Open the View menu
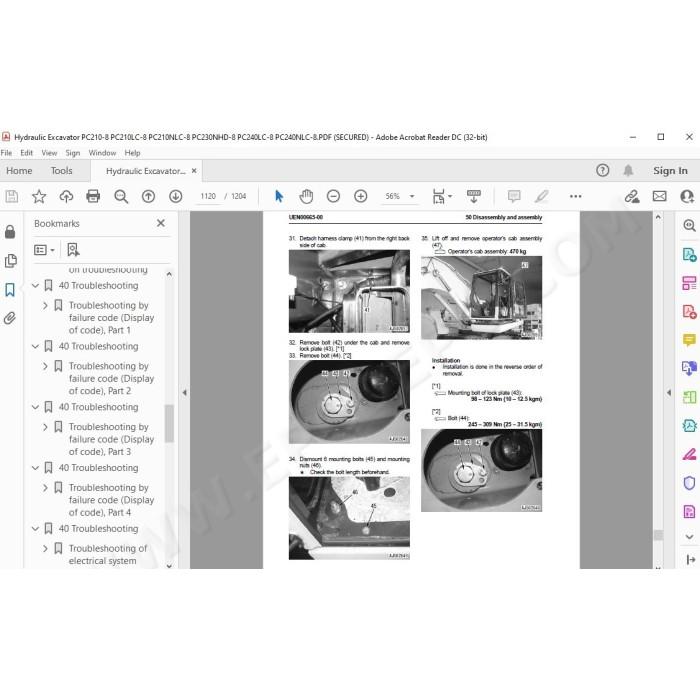 [49, 153]
